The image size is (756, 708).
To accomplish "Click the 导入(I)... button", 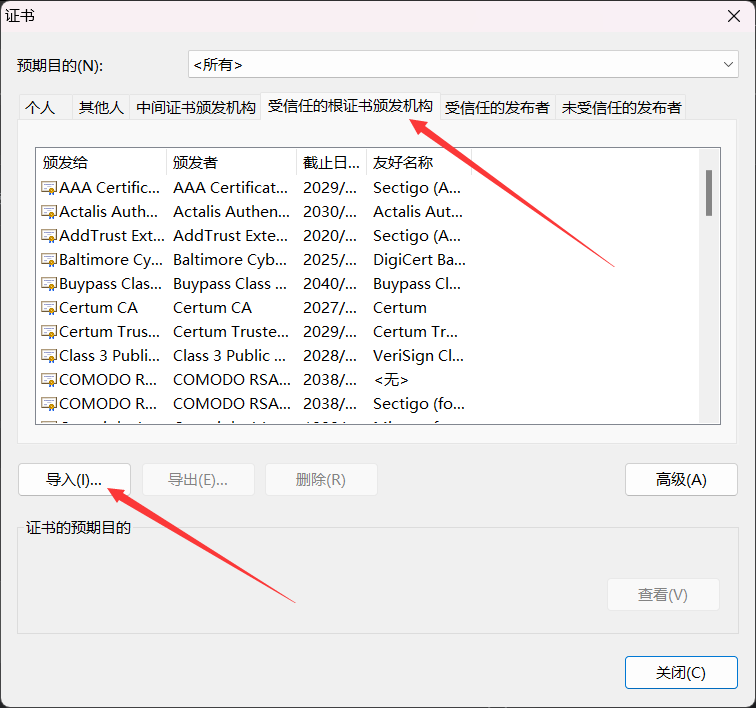I will click(74, 480).
